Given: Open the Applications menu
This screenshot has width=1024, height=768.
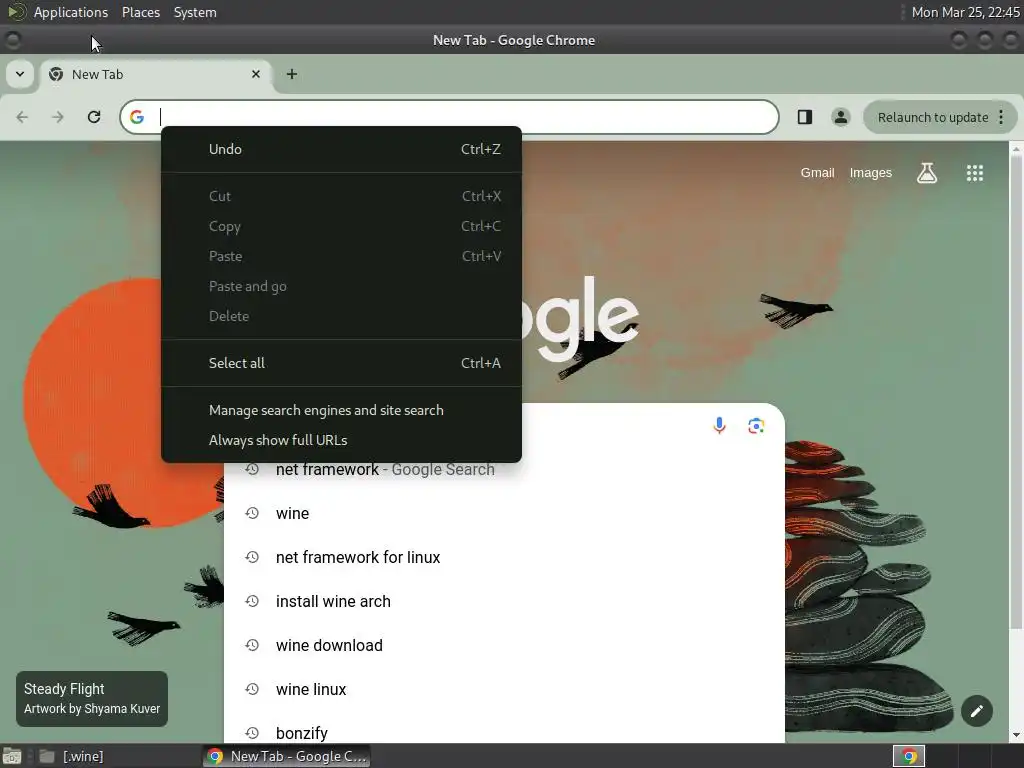Looking at the screenshot, I should (x=71, y=12).
